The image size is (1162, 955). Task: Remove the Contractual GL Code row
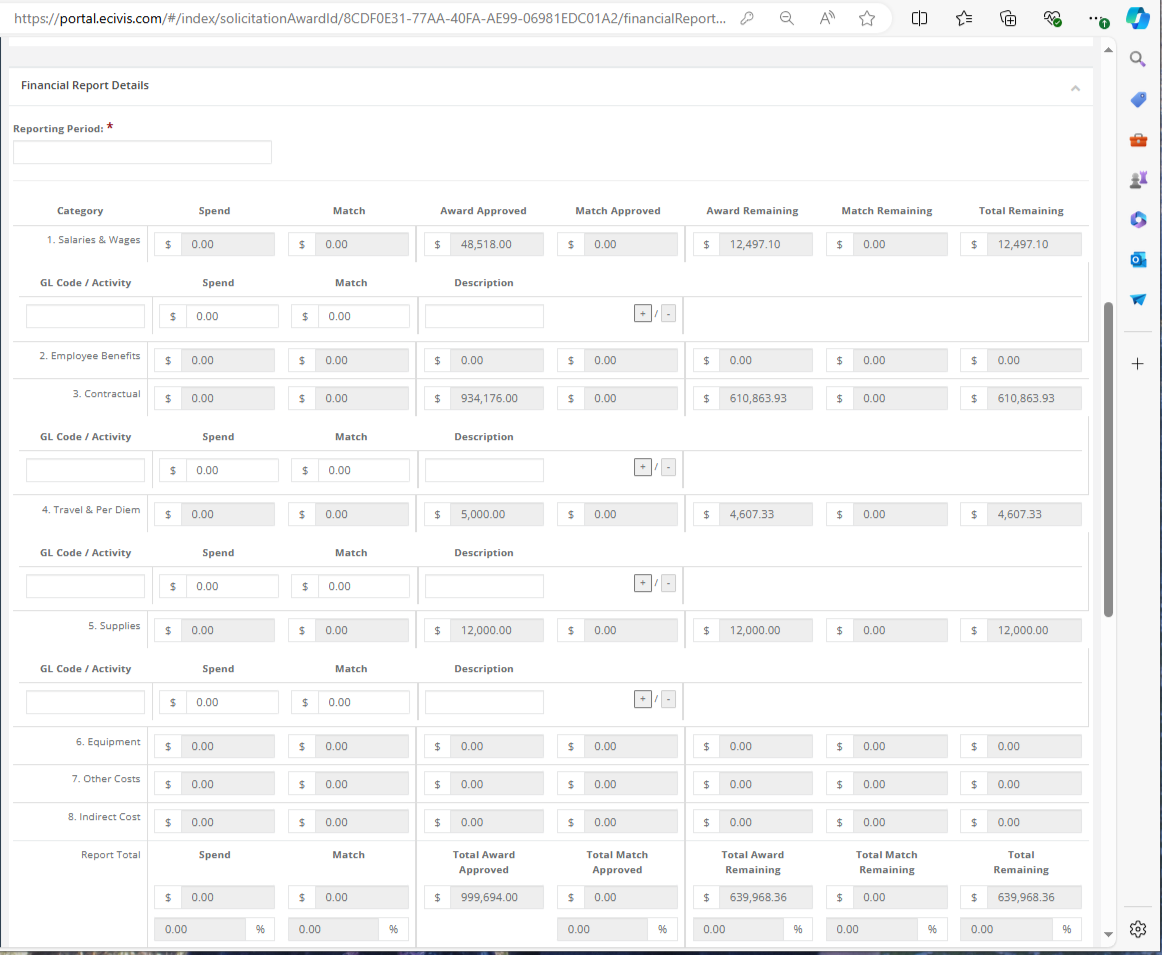[667, 466]
